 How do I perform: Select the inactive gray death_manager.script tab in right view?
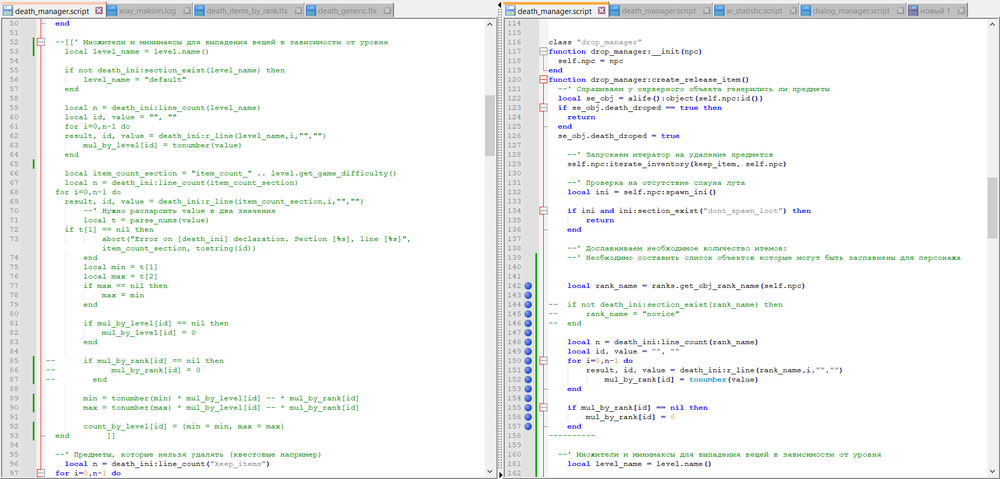click(x=661, y=11)
